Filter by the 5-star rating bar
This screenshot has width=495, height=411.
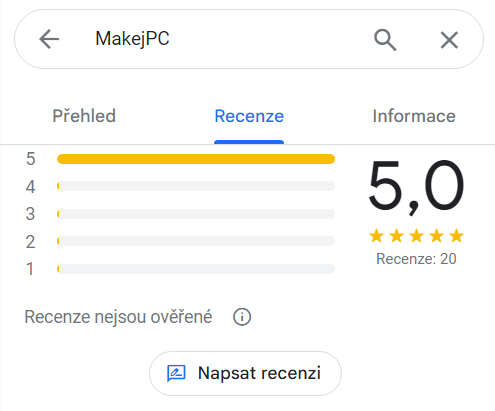tap(196, 159)
